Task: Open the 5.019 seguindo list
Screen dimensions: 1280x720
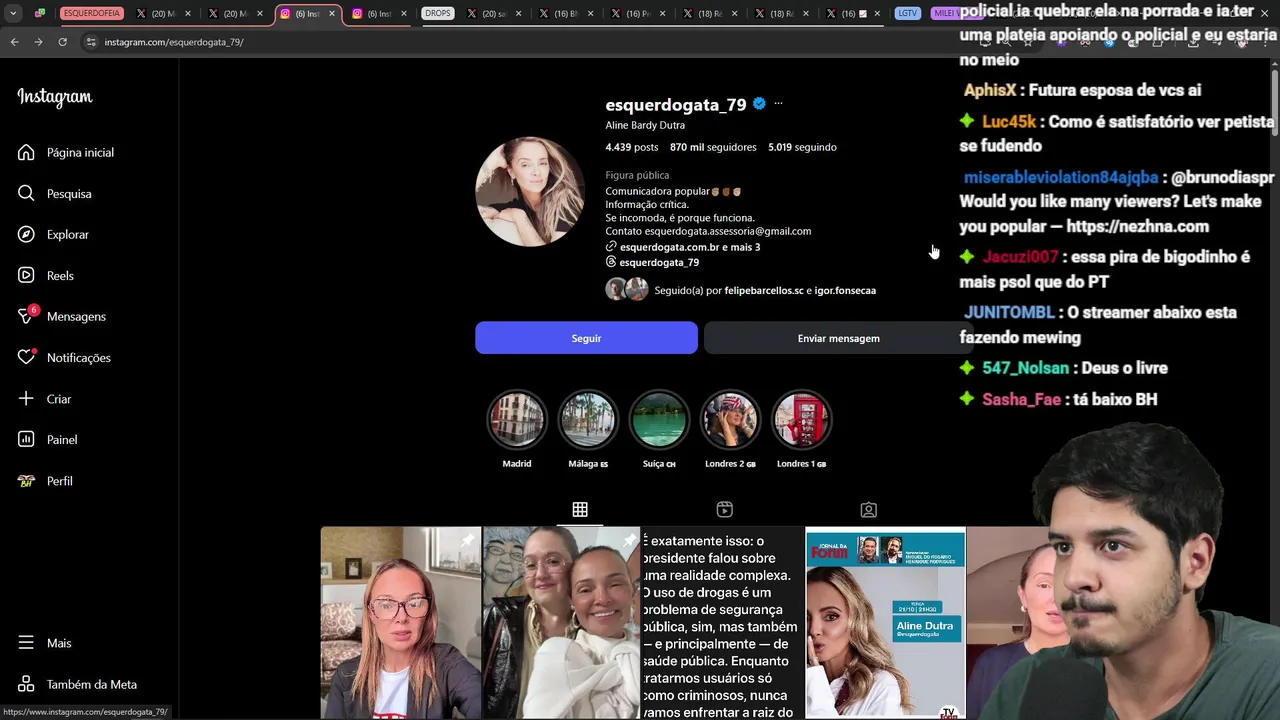Action: point(802,147)
